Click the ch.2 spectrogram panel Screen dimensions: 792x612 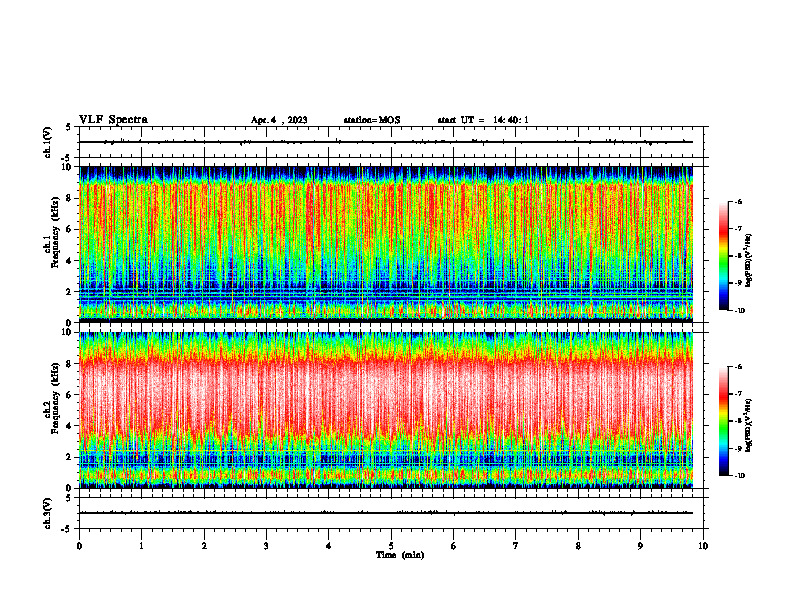coord(386,410)
